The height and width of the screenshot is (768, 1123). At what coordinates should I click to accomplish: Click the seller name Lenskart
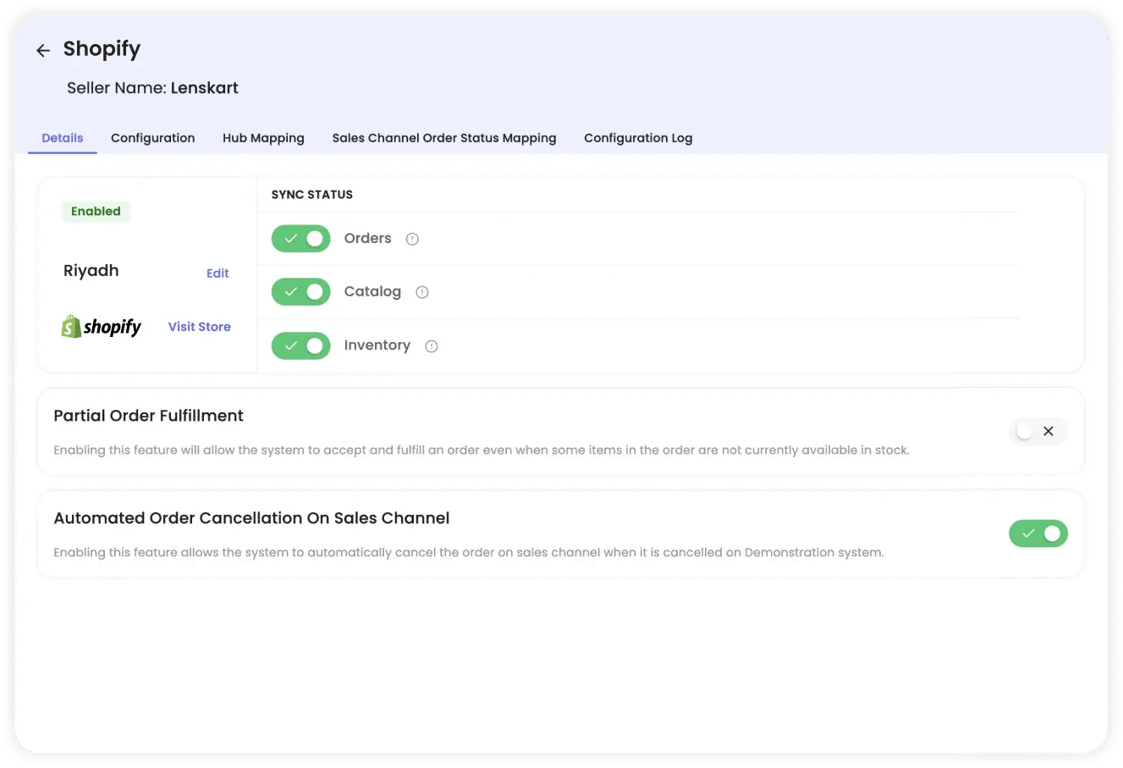[x=204, y=88]
